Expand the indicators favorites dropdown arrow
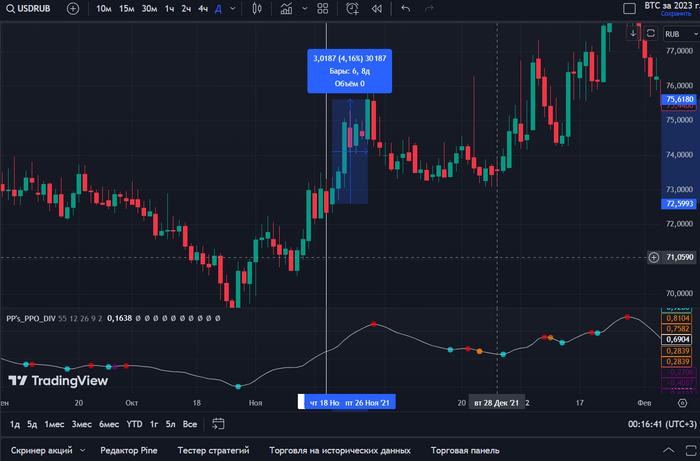The height and width of the screenshot is (461, 700). pos(304,8)
